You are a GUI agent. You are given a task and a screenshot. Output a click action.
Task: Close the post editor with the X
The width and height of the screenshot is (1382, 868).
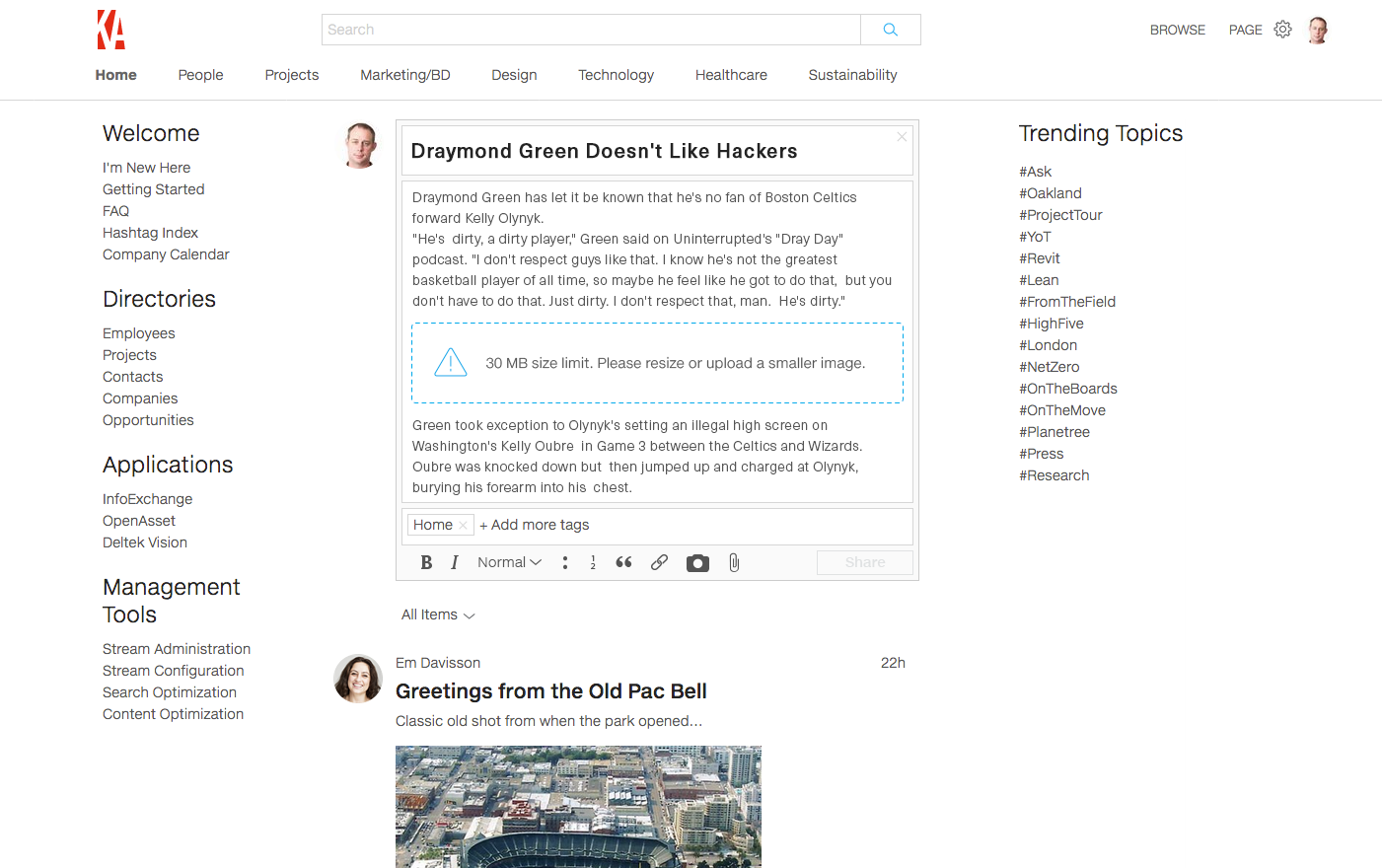click(x=902, y=137)
